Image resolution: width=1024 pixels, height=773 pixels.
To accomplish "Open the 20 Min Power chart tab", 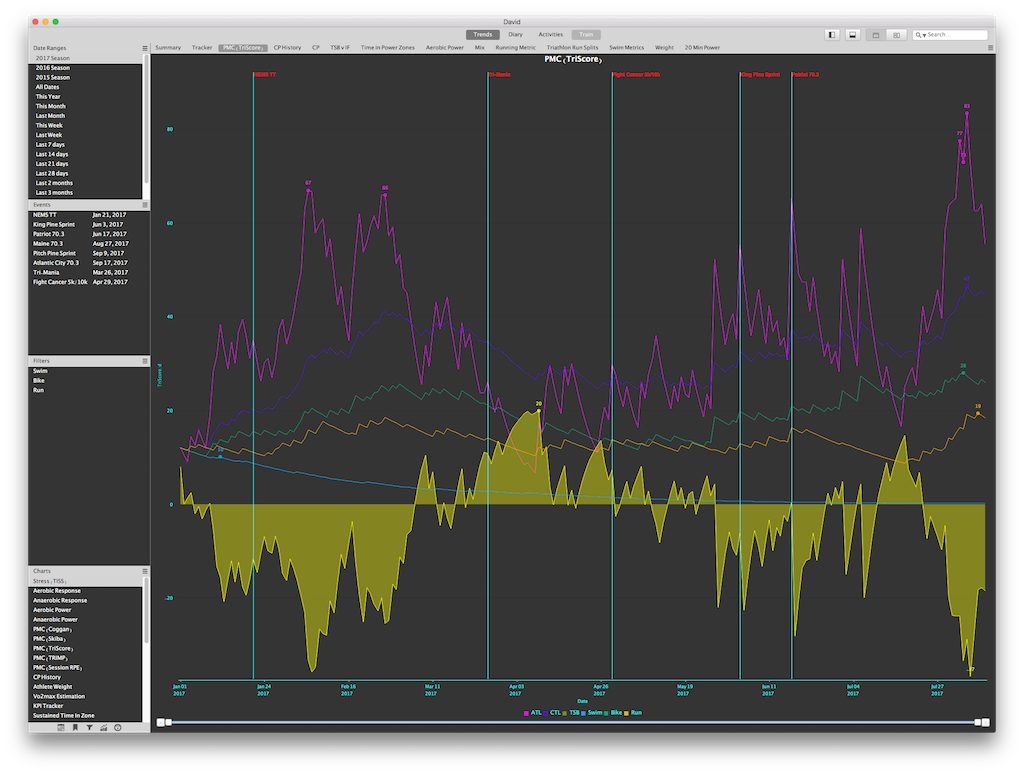I will pyautogui.click(x=702, y=48).
